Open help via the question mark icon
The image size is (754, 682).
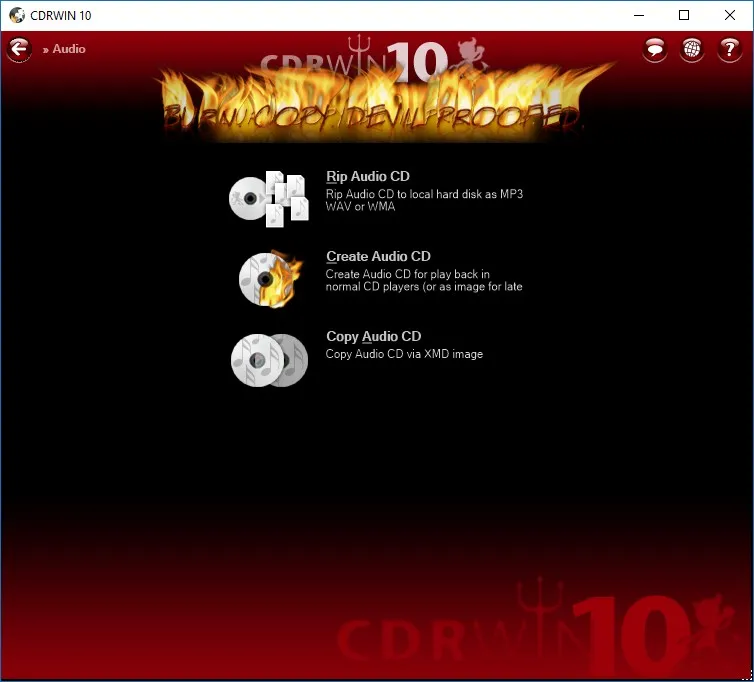(x=729, y=49)
